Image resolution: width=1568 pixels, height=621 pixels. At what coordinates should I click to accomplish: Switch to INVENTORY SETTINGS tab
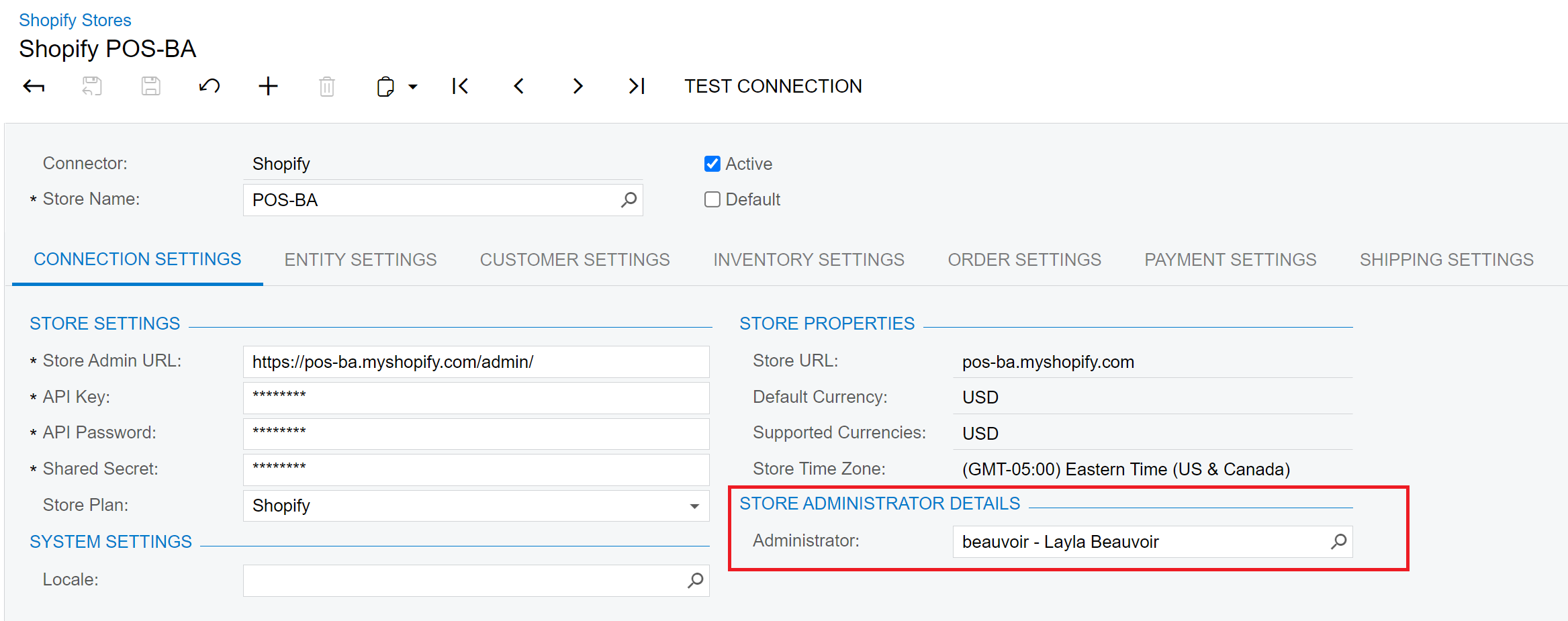pyautogui.click(x=809, y=260)
